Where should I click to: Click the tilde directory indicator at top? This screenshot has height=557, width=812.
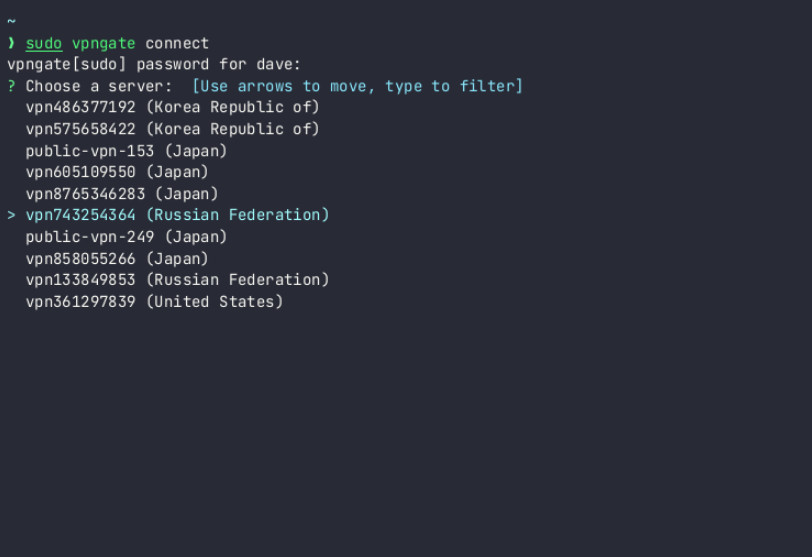(x=11, y=20)
